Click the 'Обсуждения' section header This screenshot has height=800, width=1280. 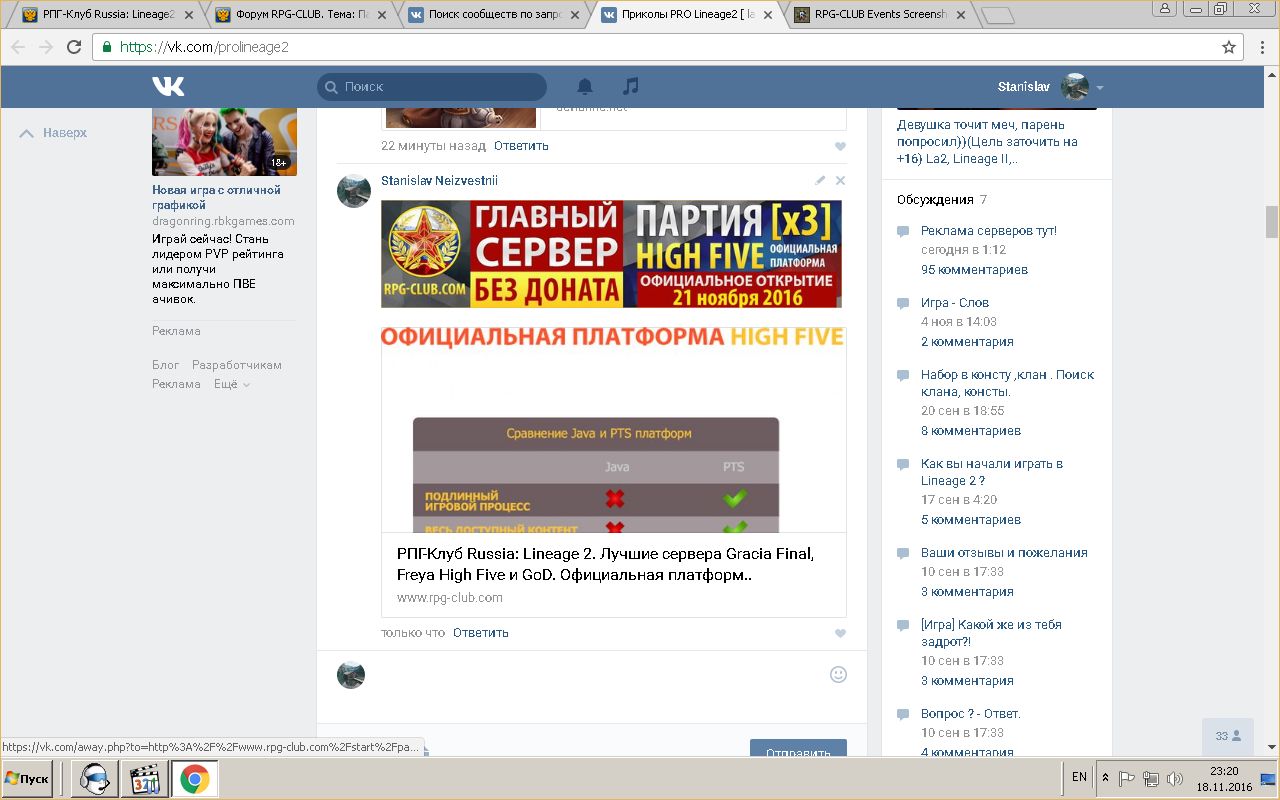935,200
